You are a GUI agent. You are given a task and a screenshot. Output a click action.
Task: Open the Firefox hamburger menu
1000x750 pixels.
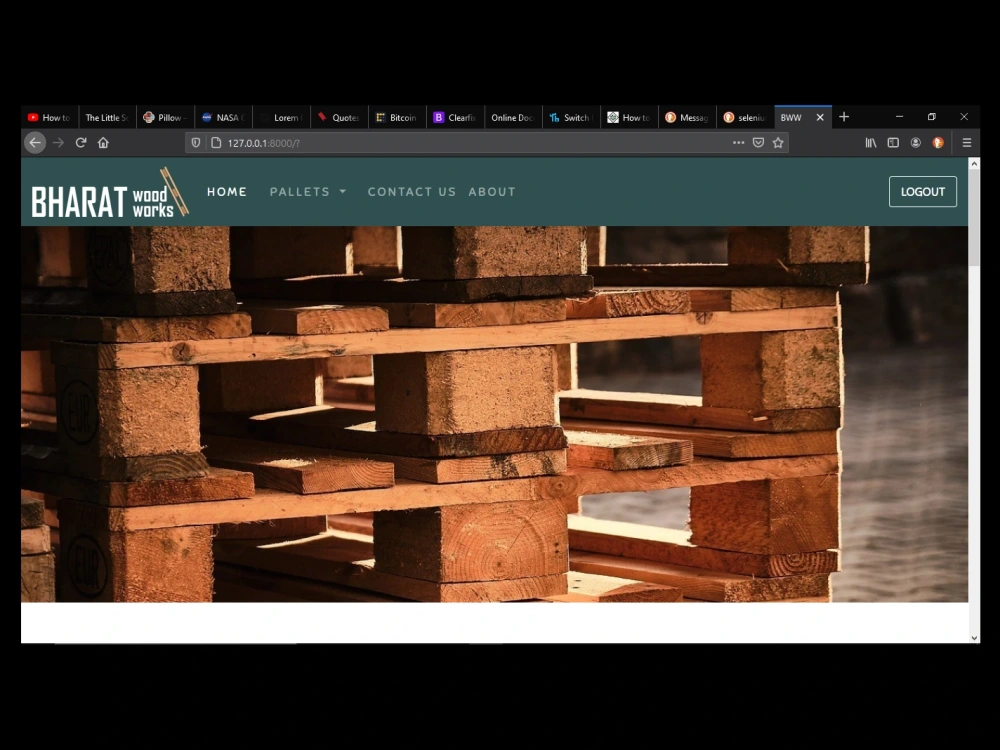(x=967, y=143)
